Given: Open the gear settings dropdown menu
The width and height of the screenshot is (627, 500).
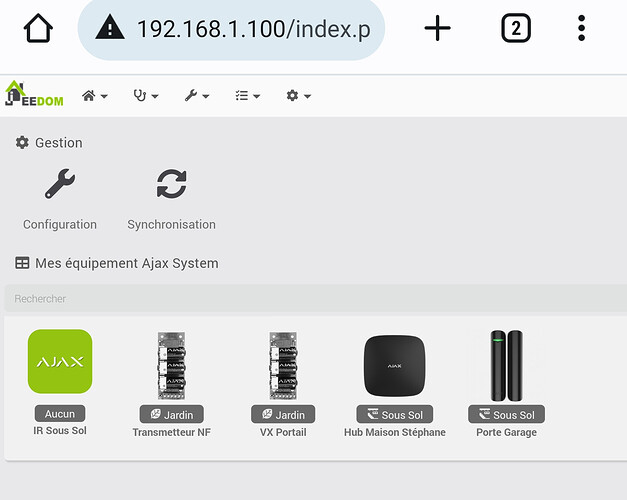Looking at the screenshot, I should point(299,96).
